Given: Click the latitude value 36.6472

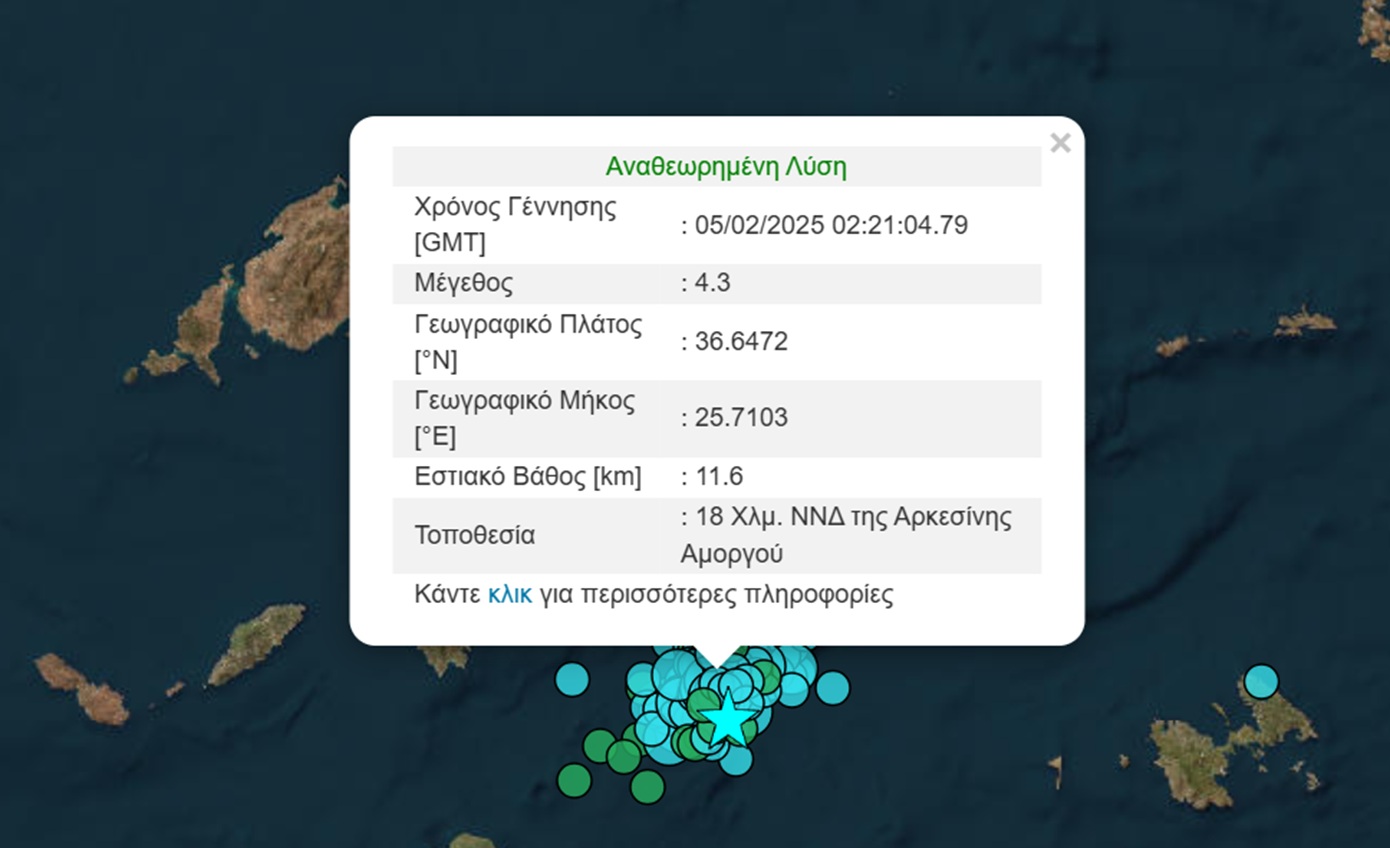Looking at the screenshot, I should pyautogui.click(x=739, y=342).
